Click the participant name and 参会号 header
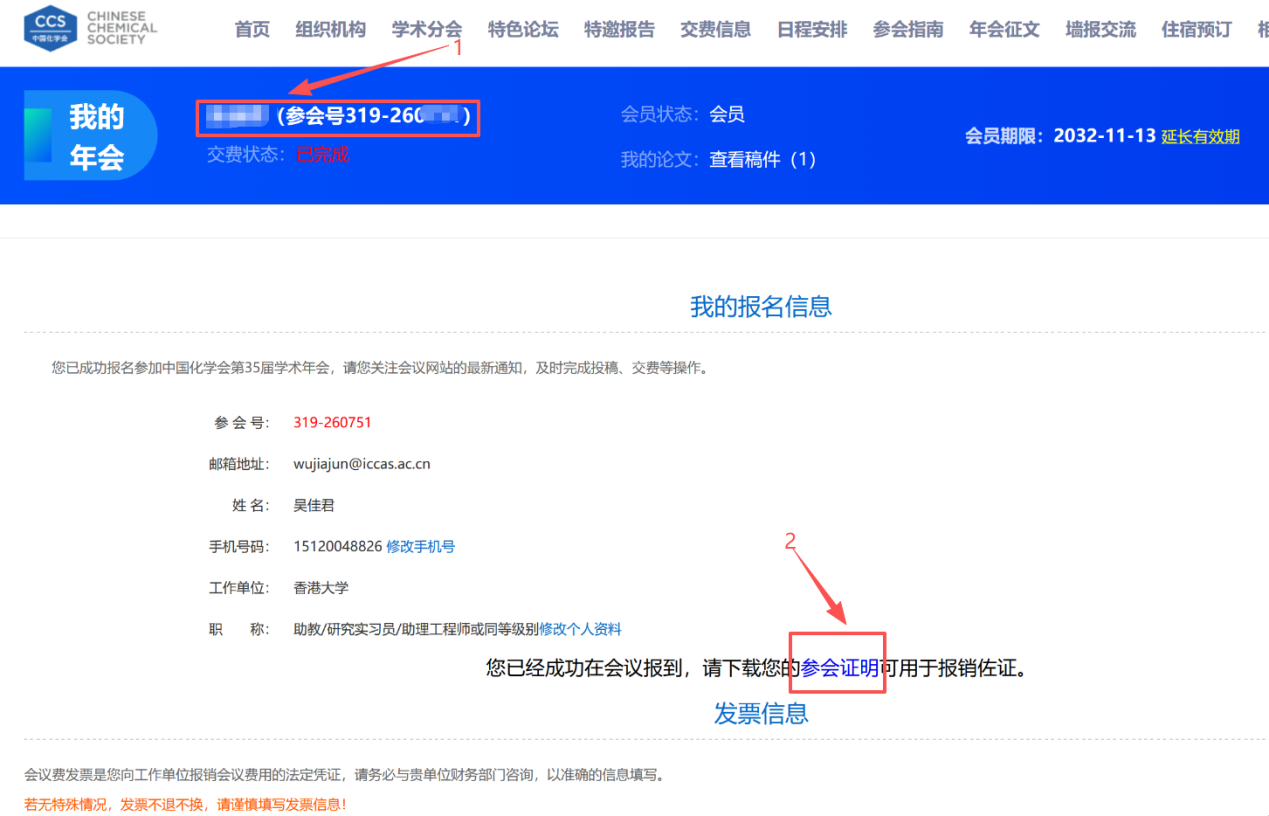Image resolution: width=1269 pixels, height=816 pixels. [337, 117]
